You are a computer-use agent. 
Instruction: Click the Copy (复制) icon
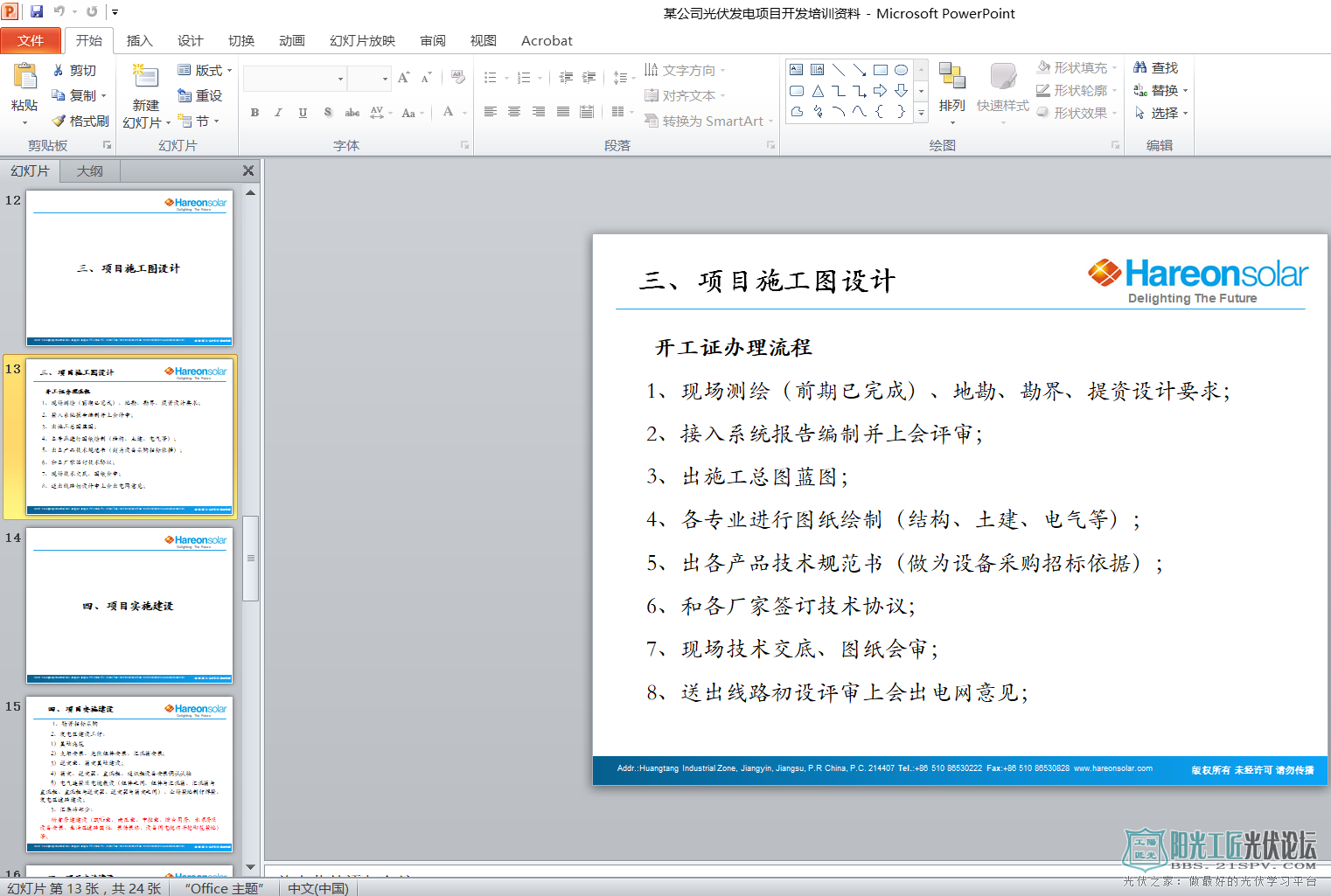pos(59,95)
